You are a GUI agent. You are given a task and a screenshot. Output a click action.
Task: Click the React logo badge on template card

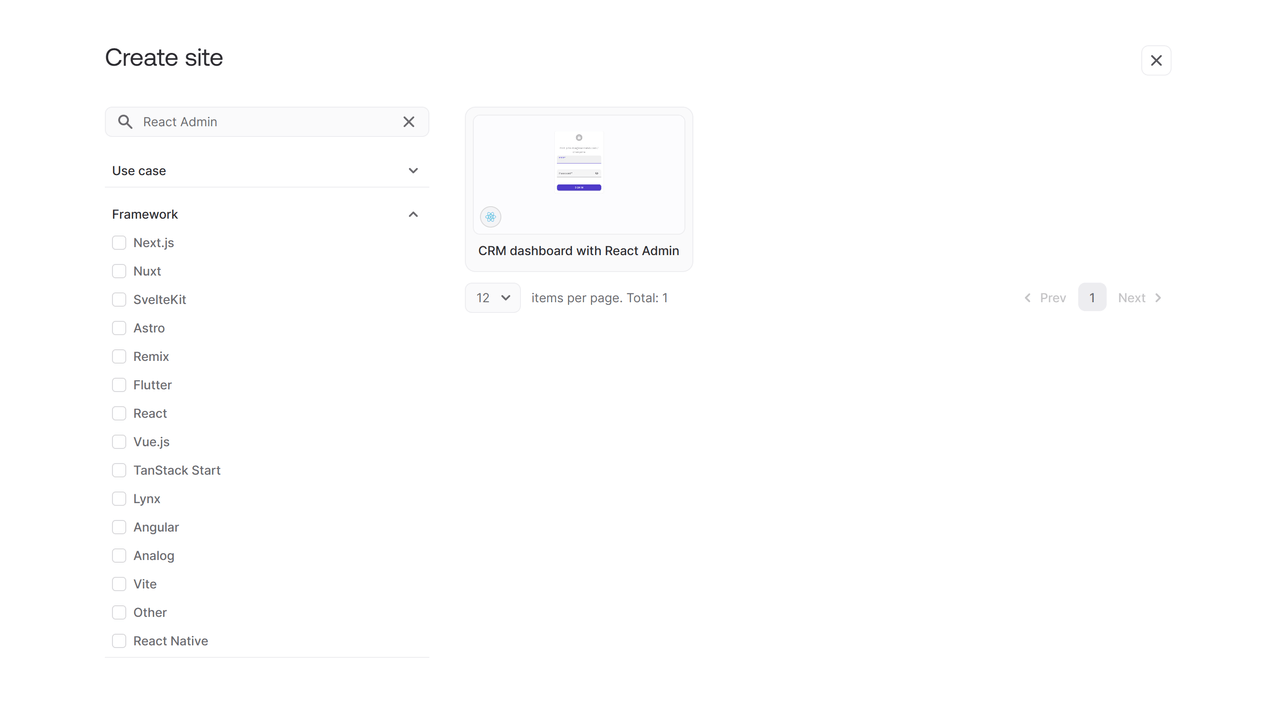tap(490, 217)
